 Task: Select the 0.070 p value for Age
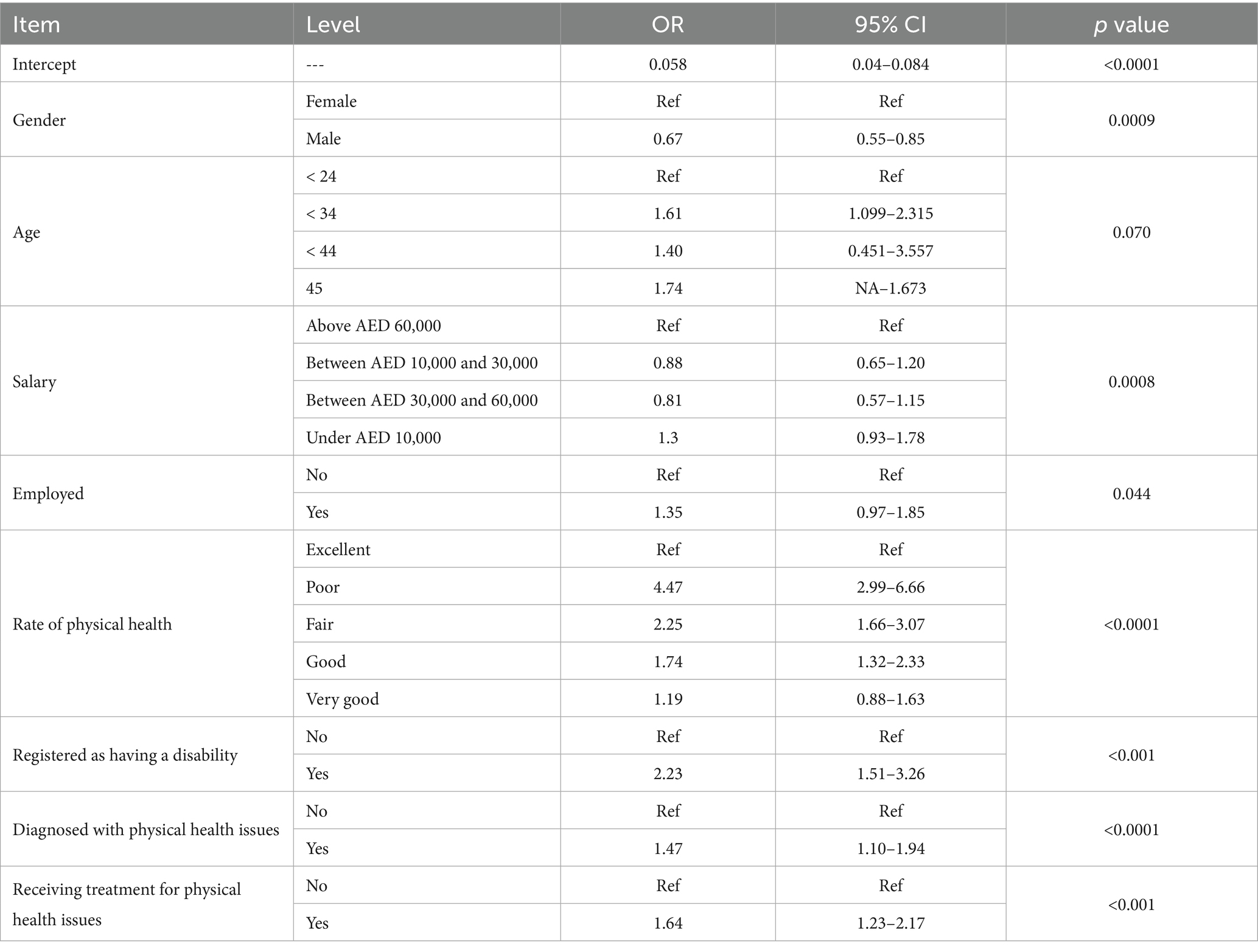pyautogui.click(x=1131, y=233)
